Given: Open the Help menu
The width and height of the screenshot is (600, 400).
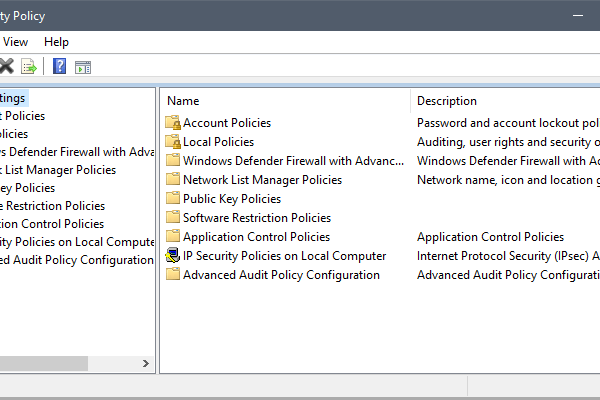Looking at the screenshot, I should (56, 42).
